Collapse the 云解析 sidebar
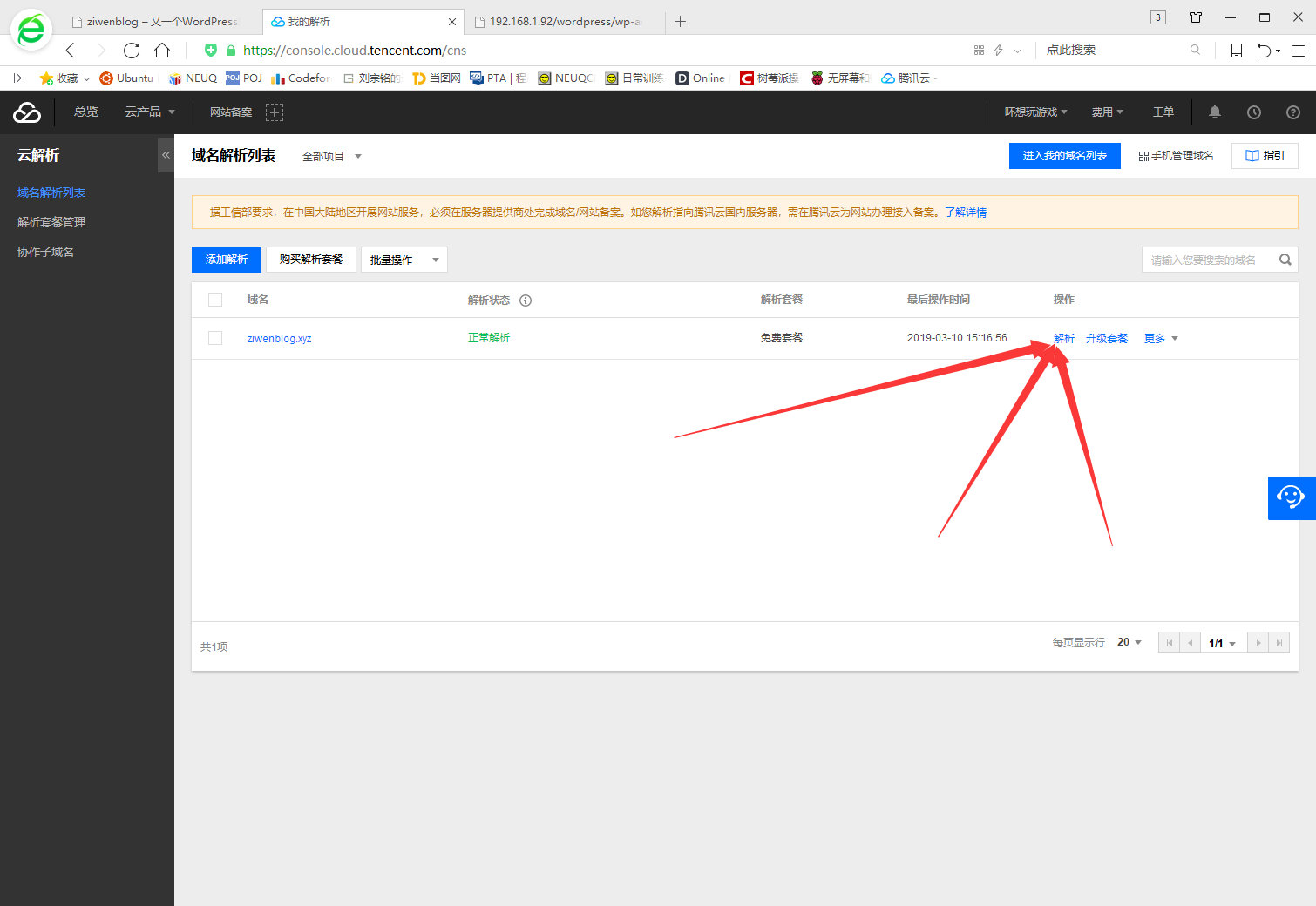Screen dimensions: 1316x906 [x=166, y=154]
